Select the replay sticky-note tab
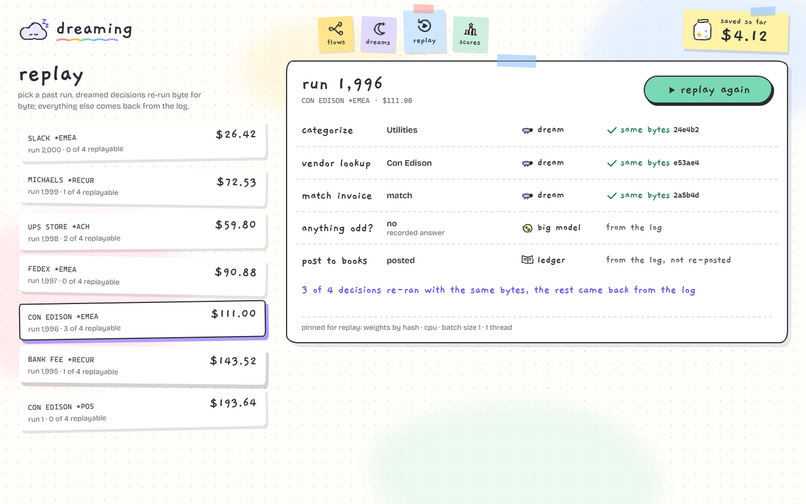The image size is (806, 504). point(424,32)
